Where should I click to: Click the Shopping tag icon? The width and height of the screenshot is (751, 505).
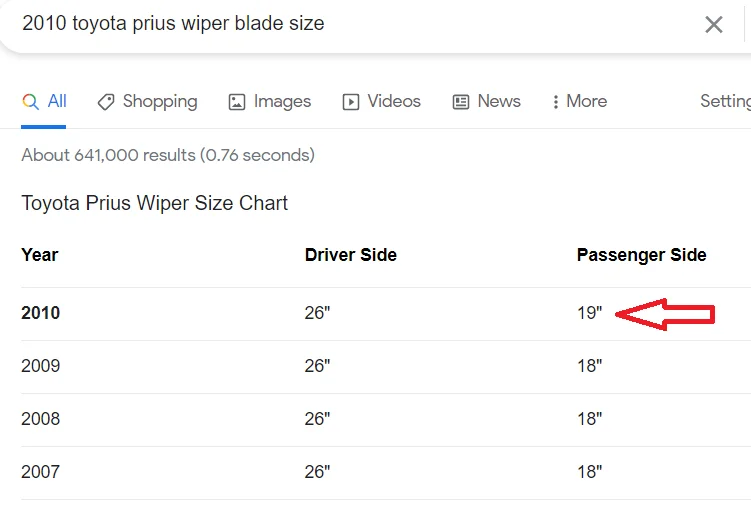pos(105,102)
